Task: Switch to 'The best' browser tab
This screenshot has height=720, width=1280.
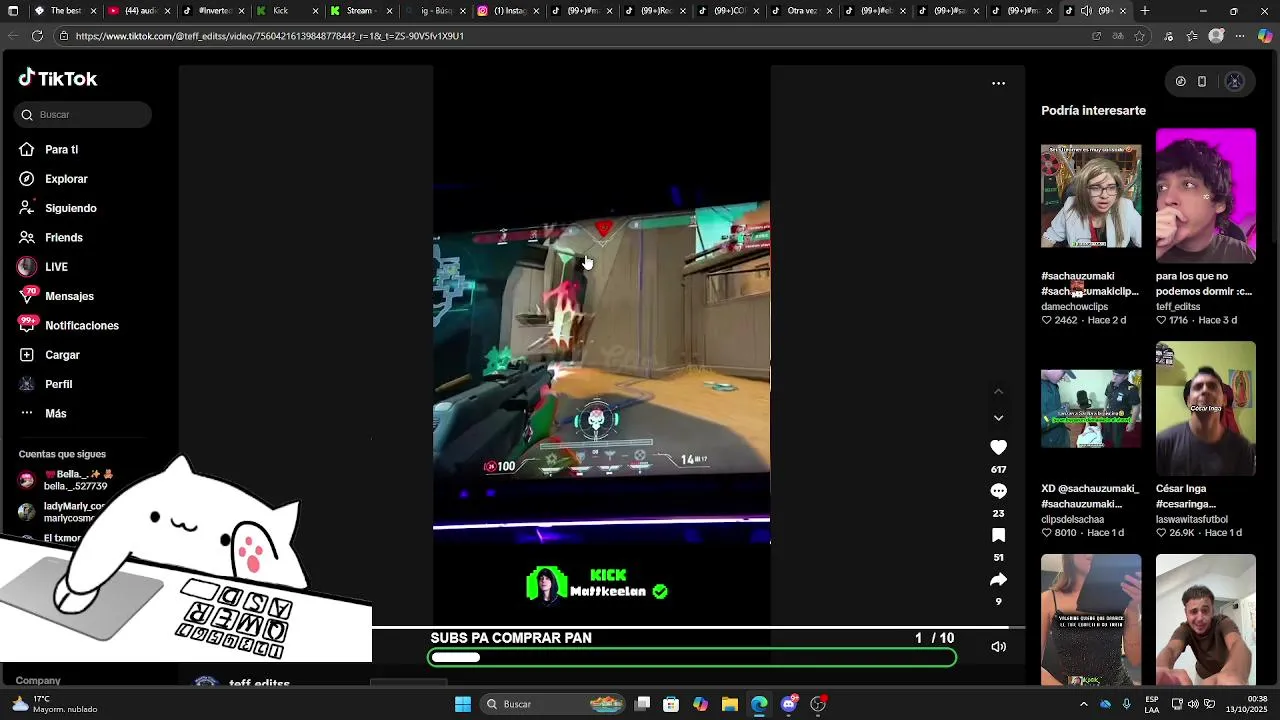Action: pyautogui.click(x=66, y=11)
